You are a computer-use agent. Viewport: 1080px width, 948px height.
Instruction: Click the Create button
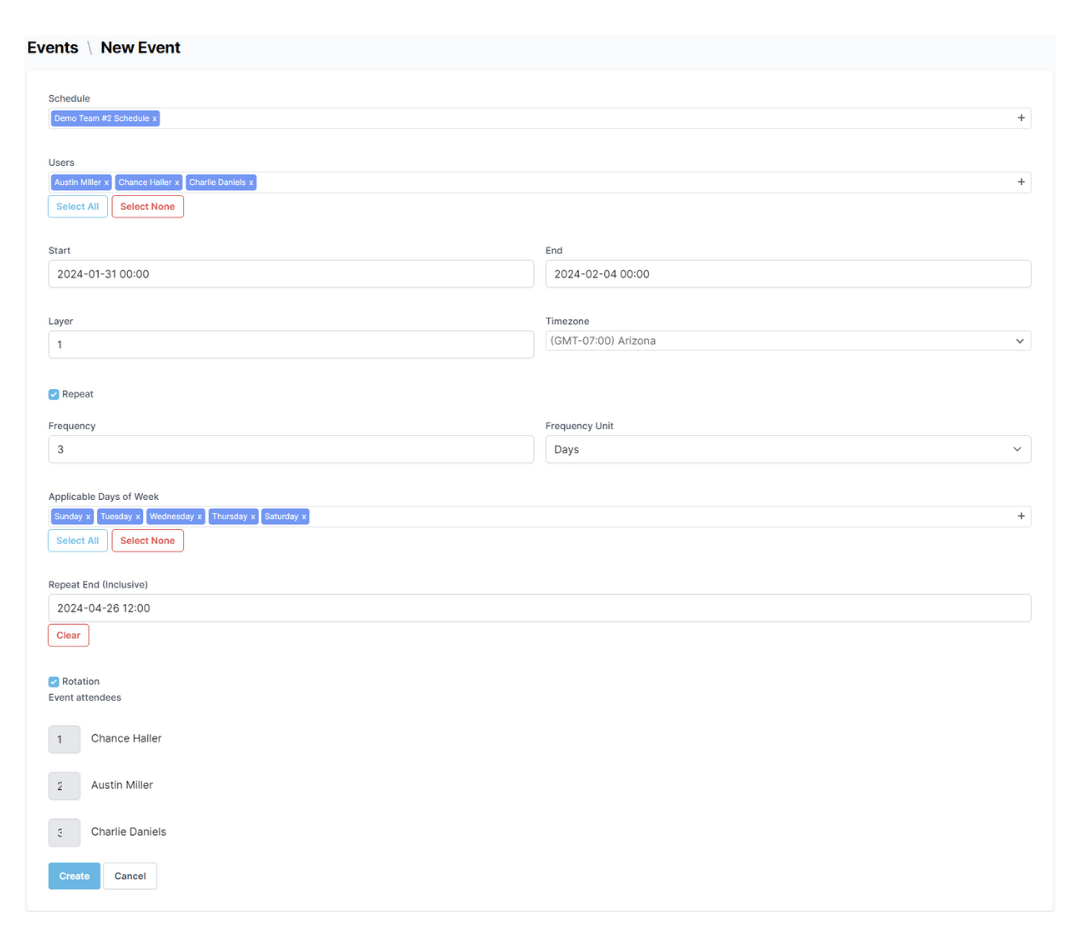[x=74, y=875]
